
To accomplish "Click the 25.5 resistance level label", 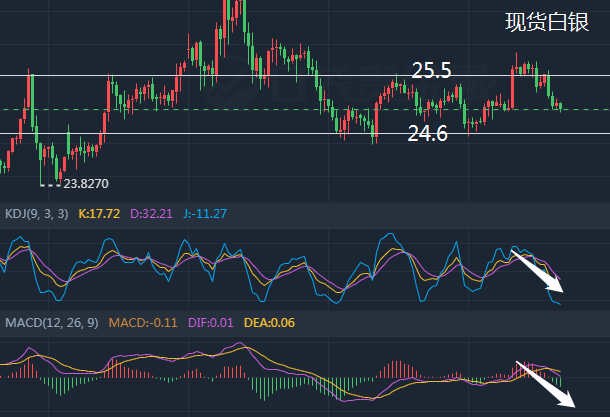I will pos(431,70).
